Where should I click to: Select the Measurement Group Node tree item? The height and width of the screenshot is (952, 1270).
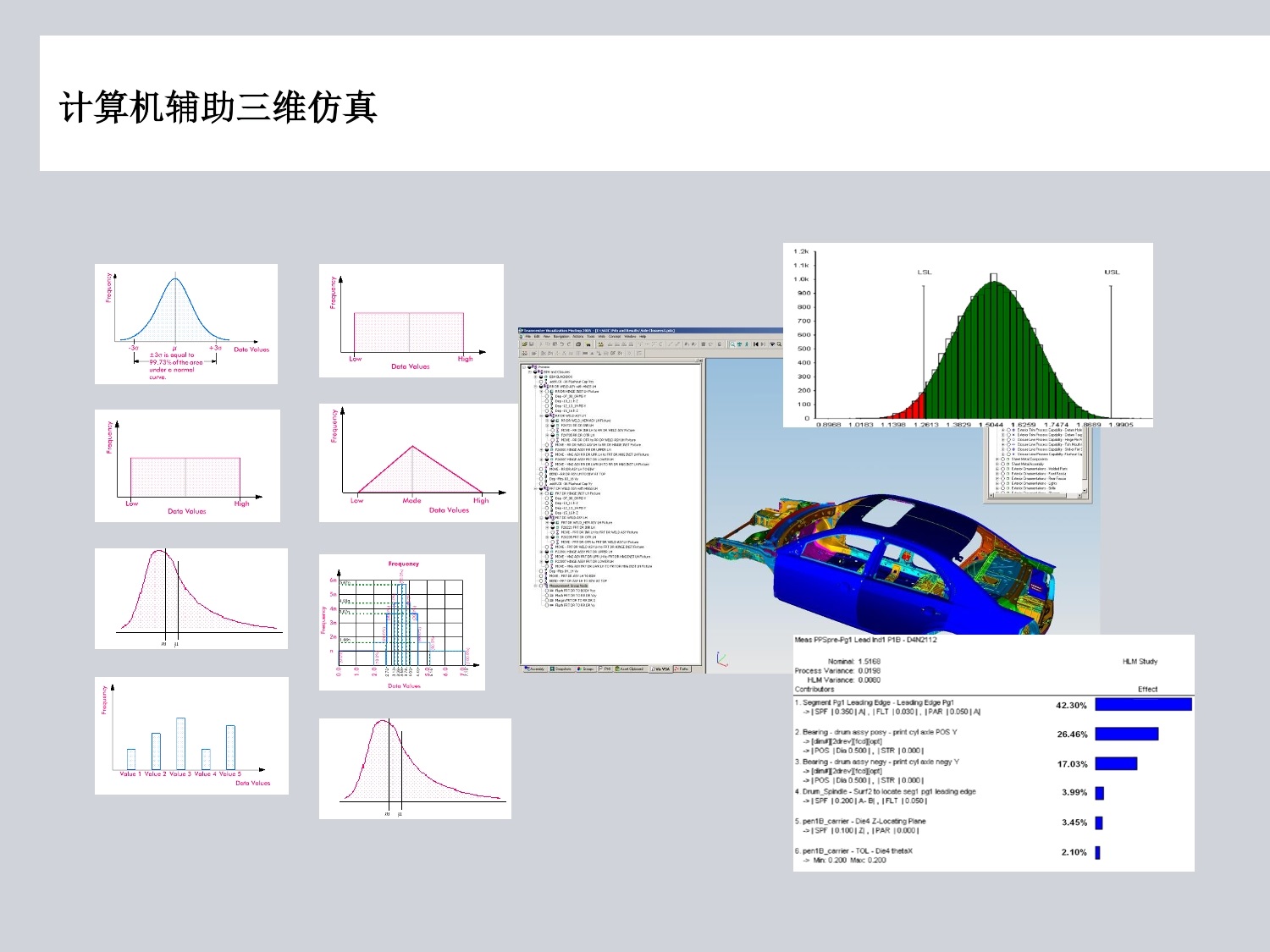pyautogui.click(x=569, y=586)
